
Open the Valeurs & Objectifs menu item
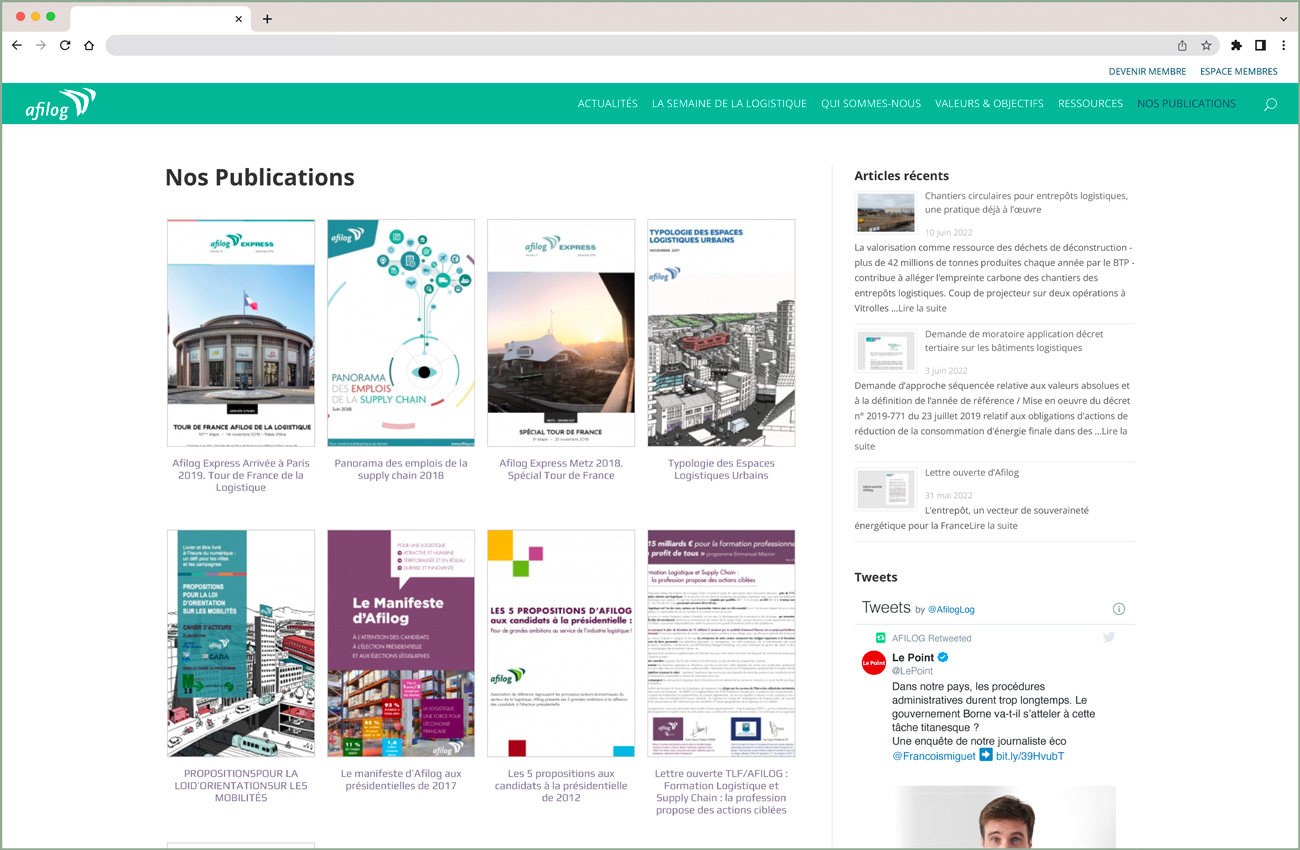pyautogui.click(x=989, y=104)
